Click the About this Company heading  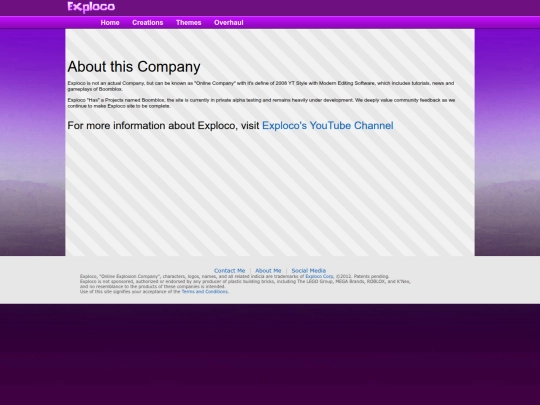pyautogui.click(x=134, y=67)
